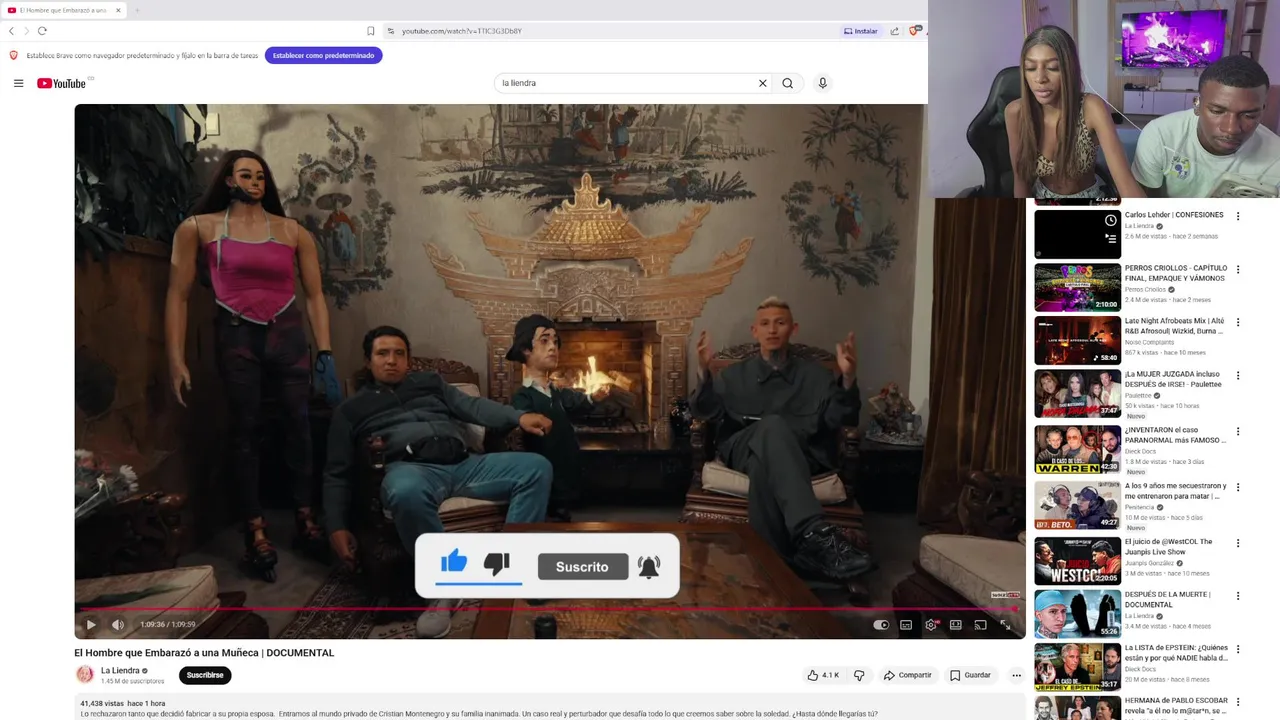Viewport: 1280px width, 720px height.
Task: Open El juicio de WestCOL video
Action: tap(1077, 561)
